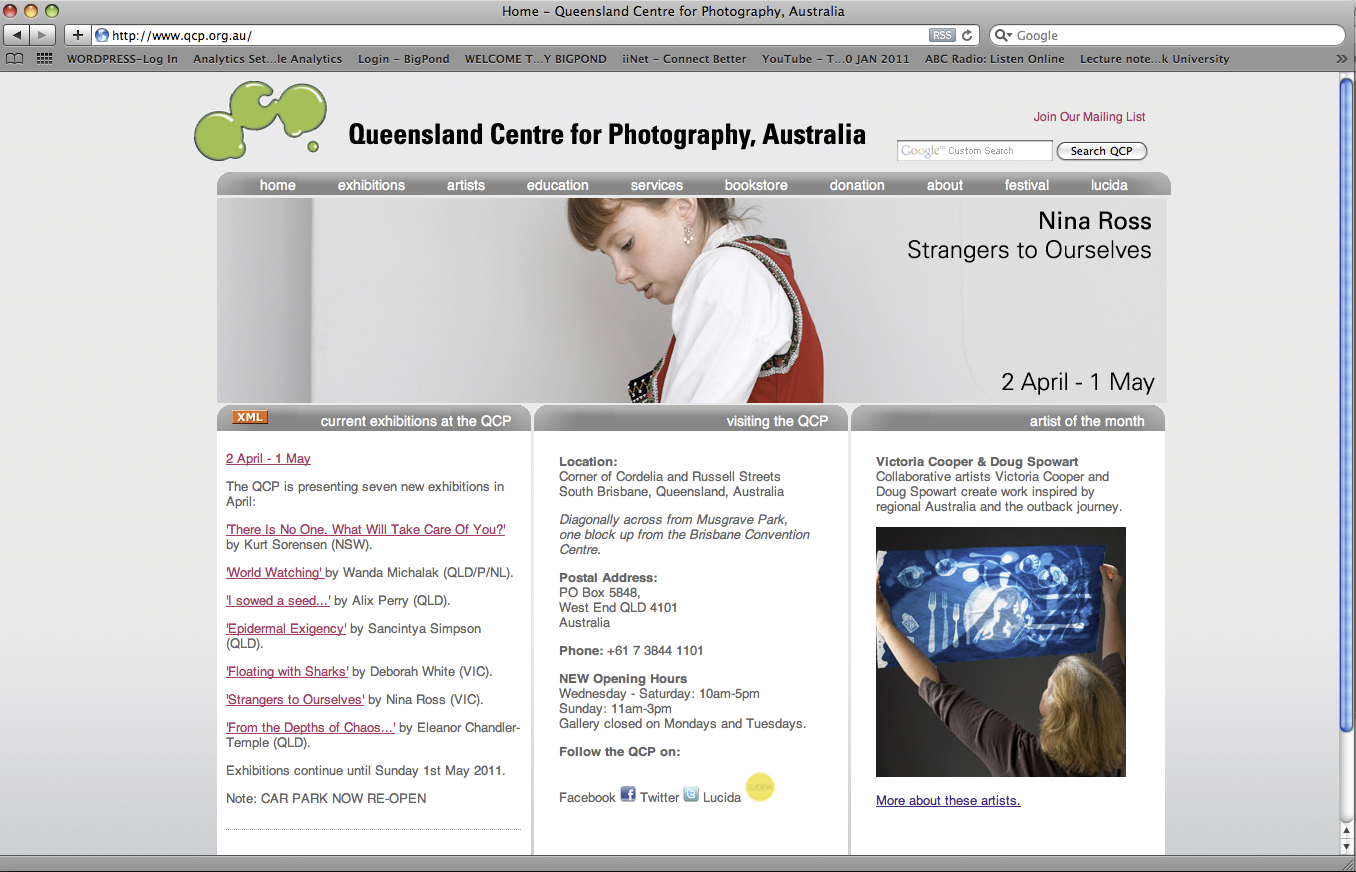
Task: Go back using the browser back arrow
Action: click(x=17, y=35)
